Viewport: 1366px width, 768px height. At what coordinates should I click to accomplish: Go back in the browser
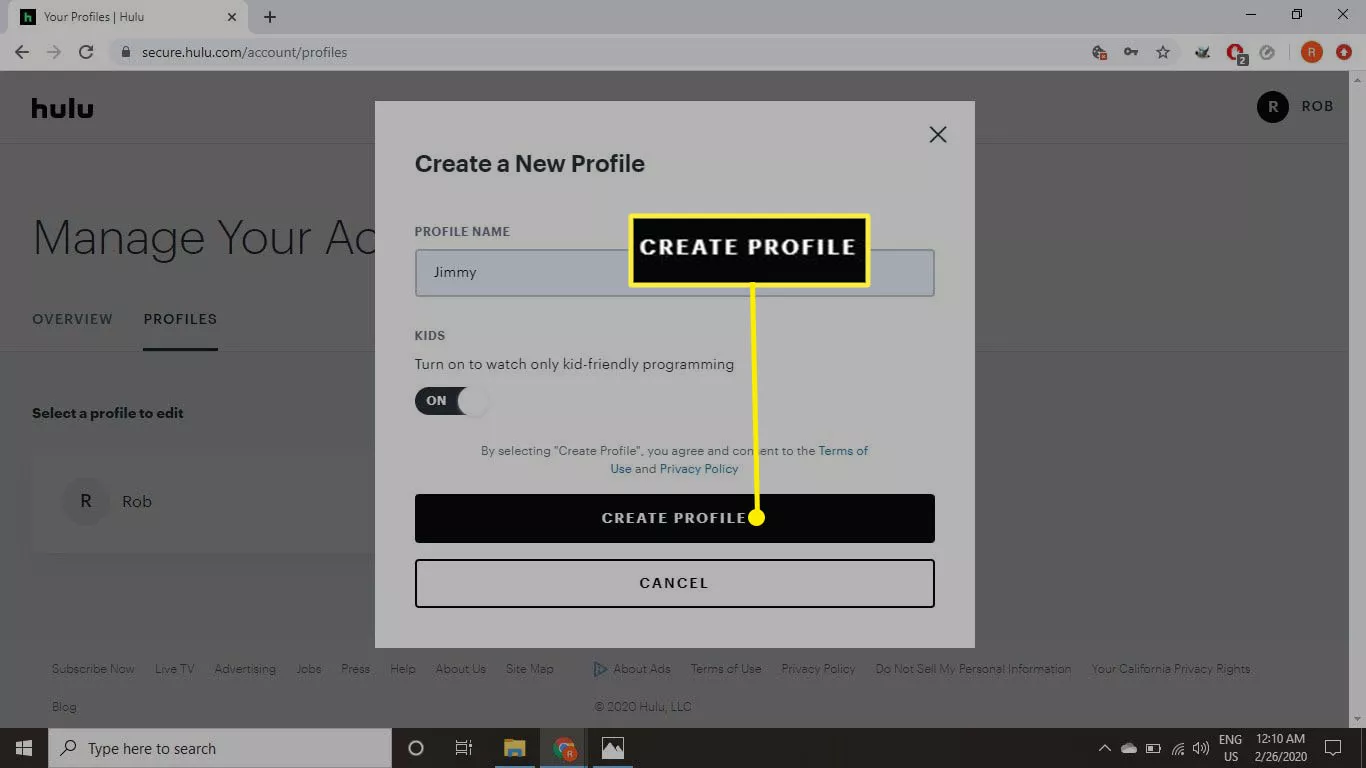tap(22, 52)
